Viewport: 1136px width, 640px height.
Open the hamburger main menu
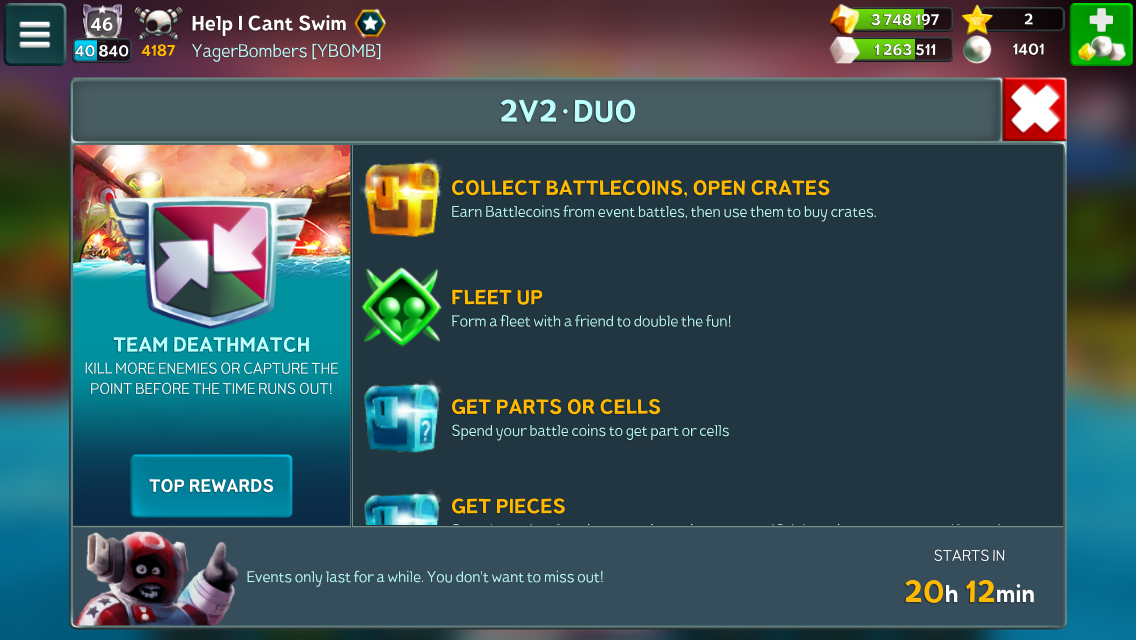35,34
